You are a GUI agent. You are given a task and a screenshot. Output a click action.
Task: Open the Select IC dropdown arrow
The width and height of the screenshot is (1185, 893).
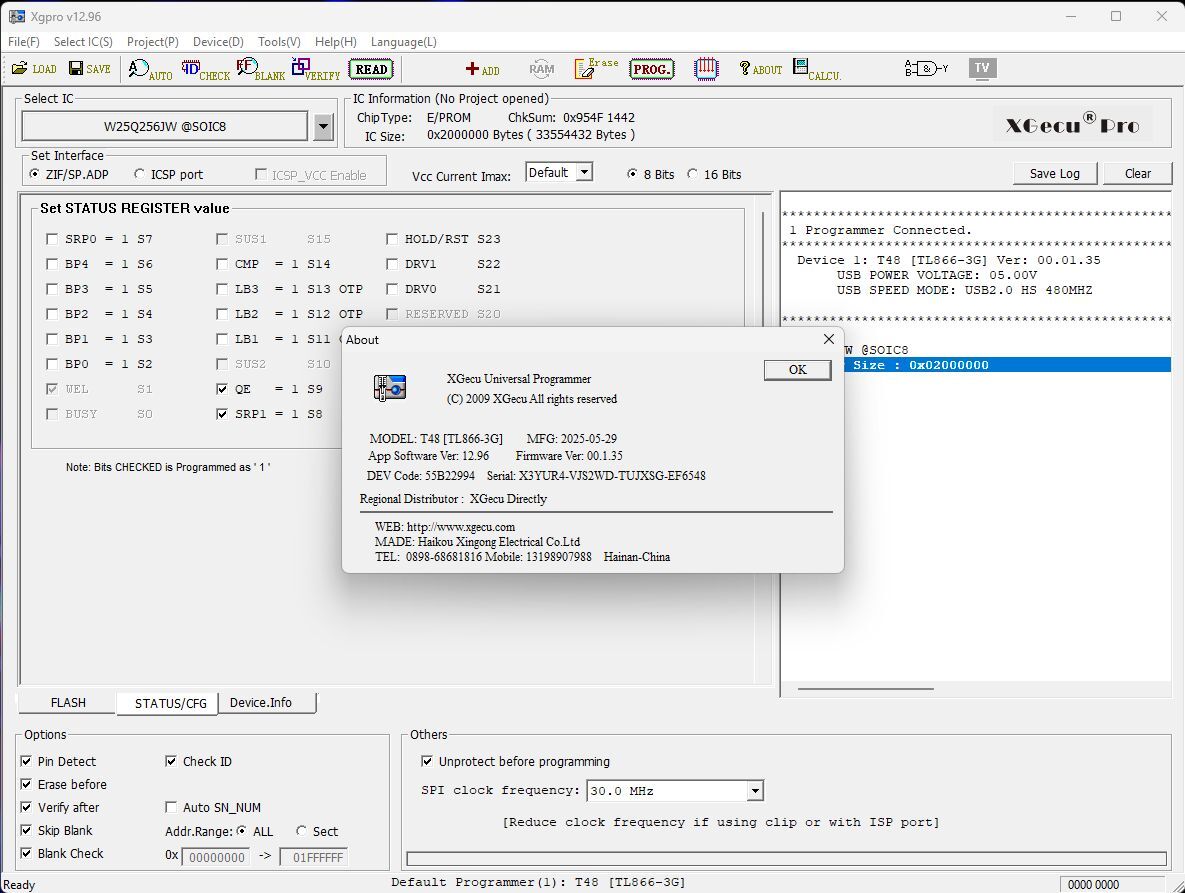click(x=323, y=126)
